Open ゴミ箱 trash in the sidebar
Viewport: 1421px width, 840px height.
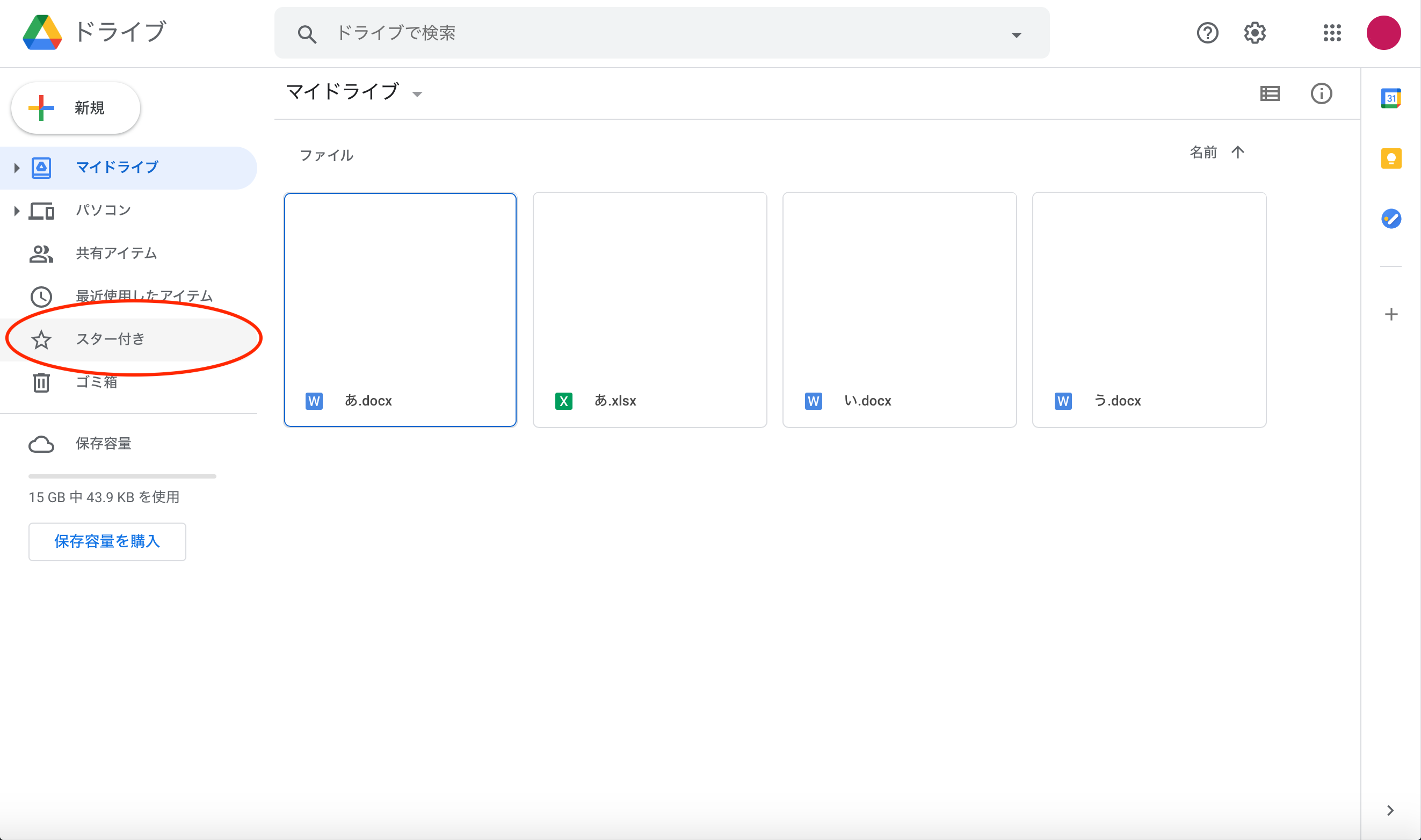coord(128,382)
